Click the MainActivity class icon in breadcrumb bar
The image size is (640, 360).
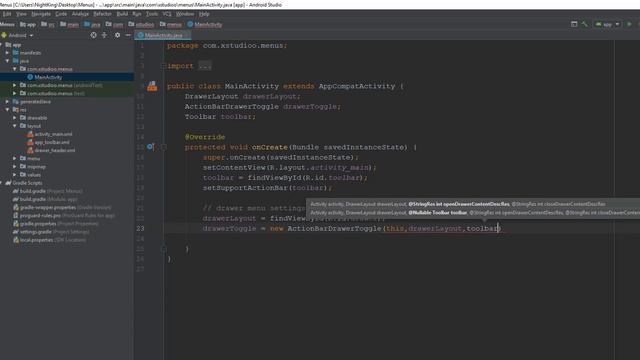click(190, 24)
